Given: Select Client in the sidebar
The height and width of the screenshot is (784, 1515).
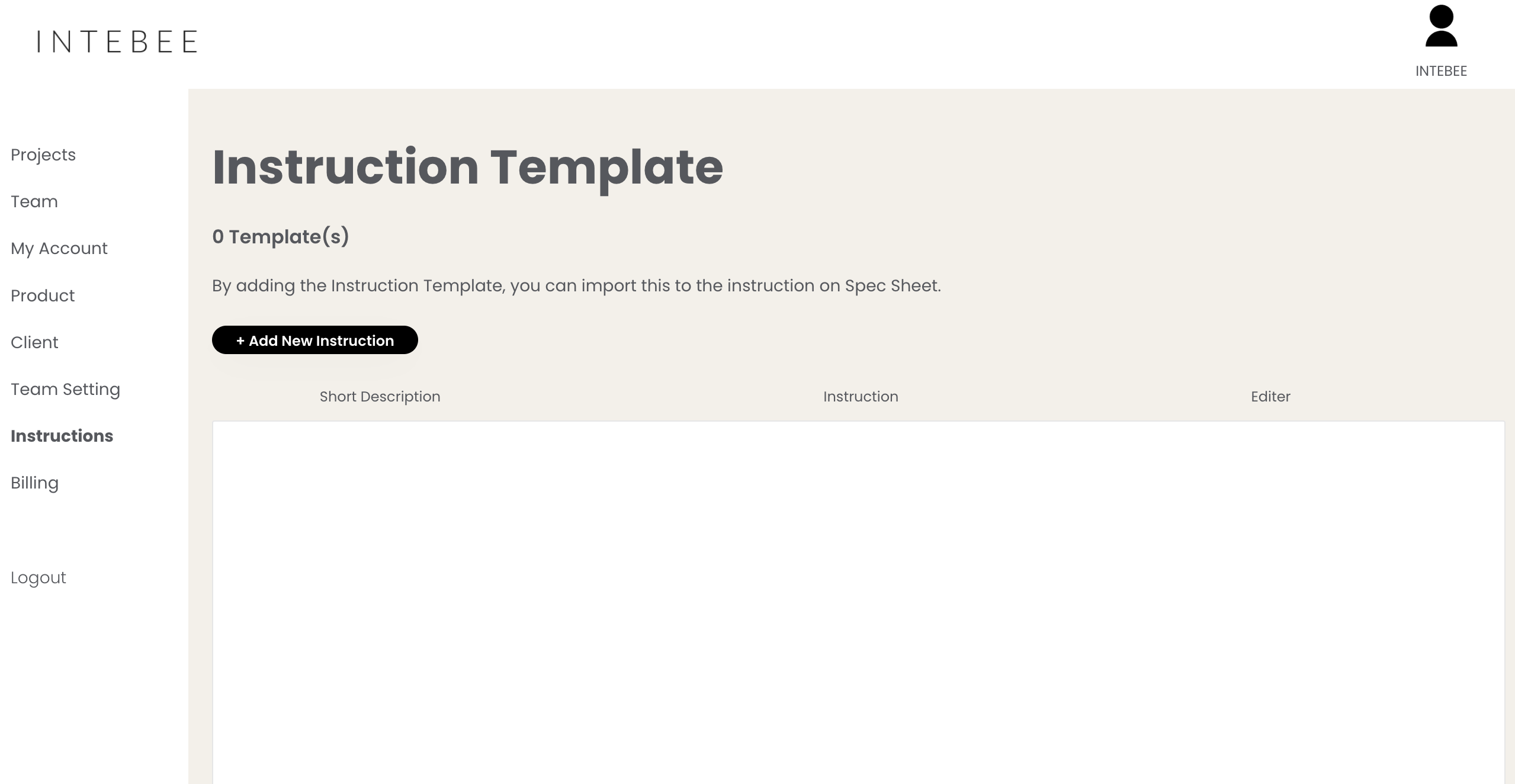Looking at the screenshot, I should (34, 342).
